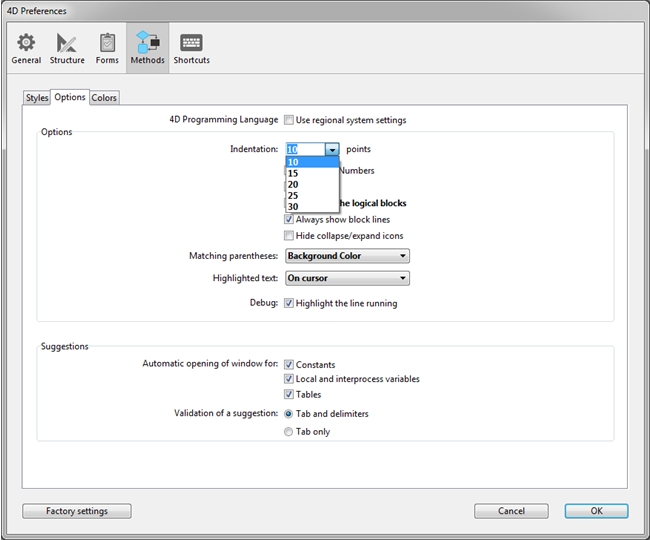The image size is (650, 540).
Task: Choose Tab and delimiters validation option
Action: point(289,414)
